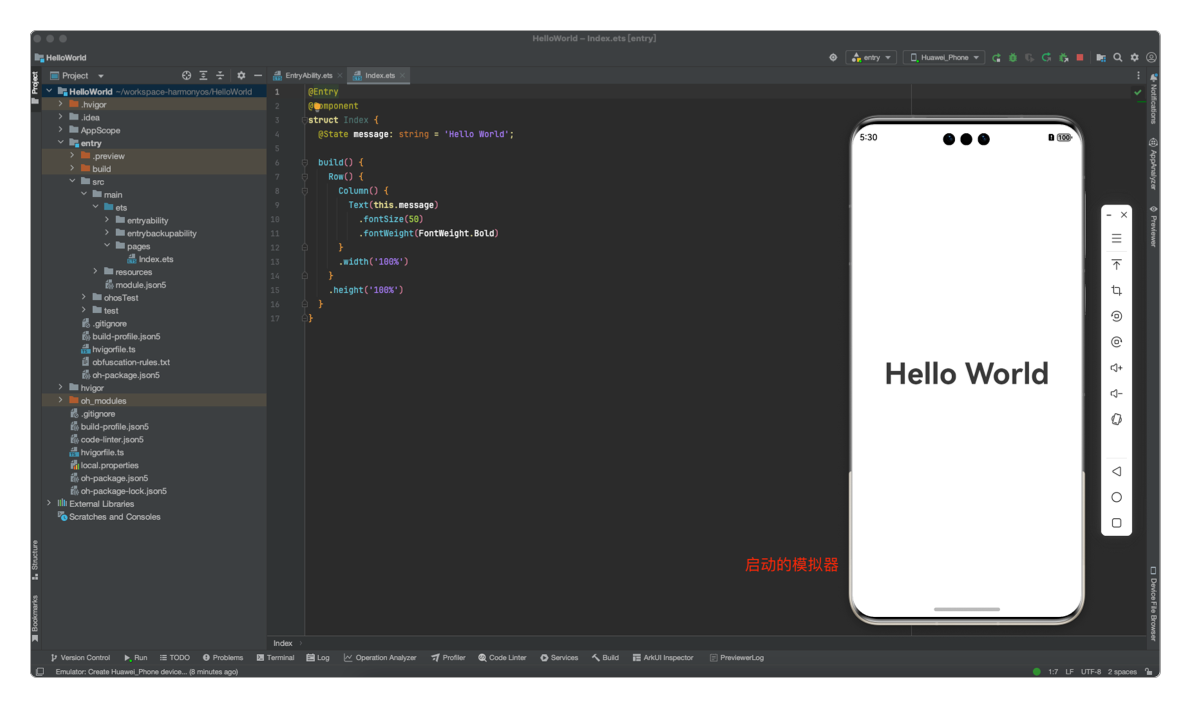1191x708 pixels.
Task: Expand the oh_modules folder
Action: pyautogui.click(x=61, y=400)
